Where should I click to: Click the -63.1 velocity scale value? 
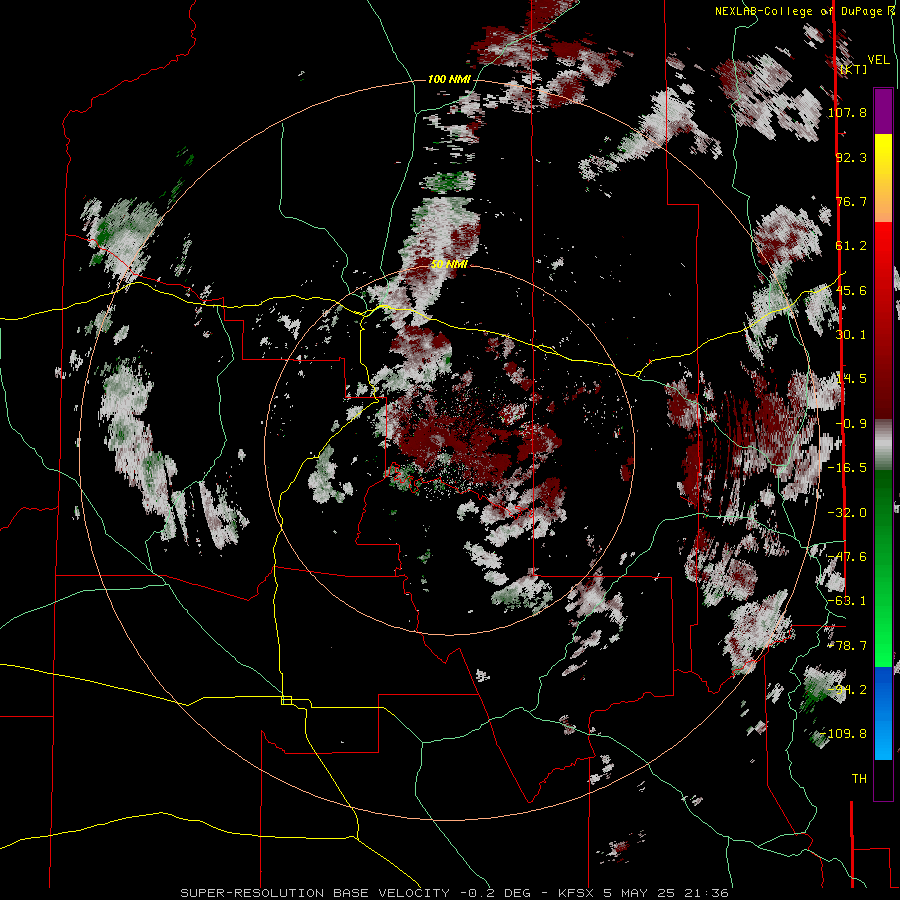[847, 601]
